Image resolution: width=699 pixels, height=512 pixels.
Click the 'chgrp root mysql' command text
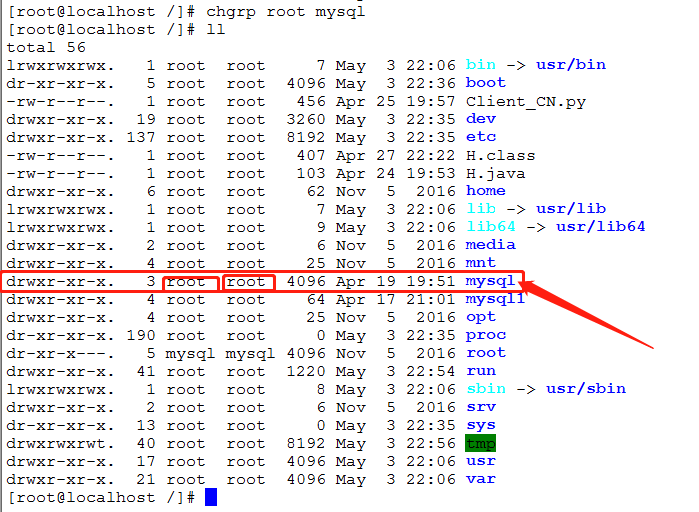[285, 12]
